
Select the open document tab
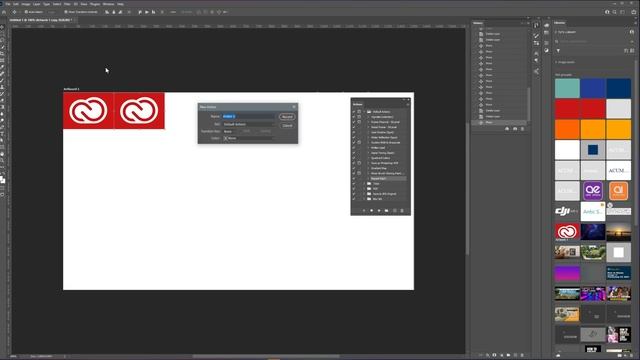point(40,20)
